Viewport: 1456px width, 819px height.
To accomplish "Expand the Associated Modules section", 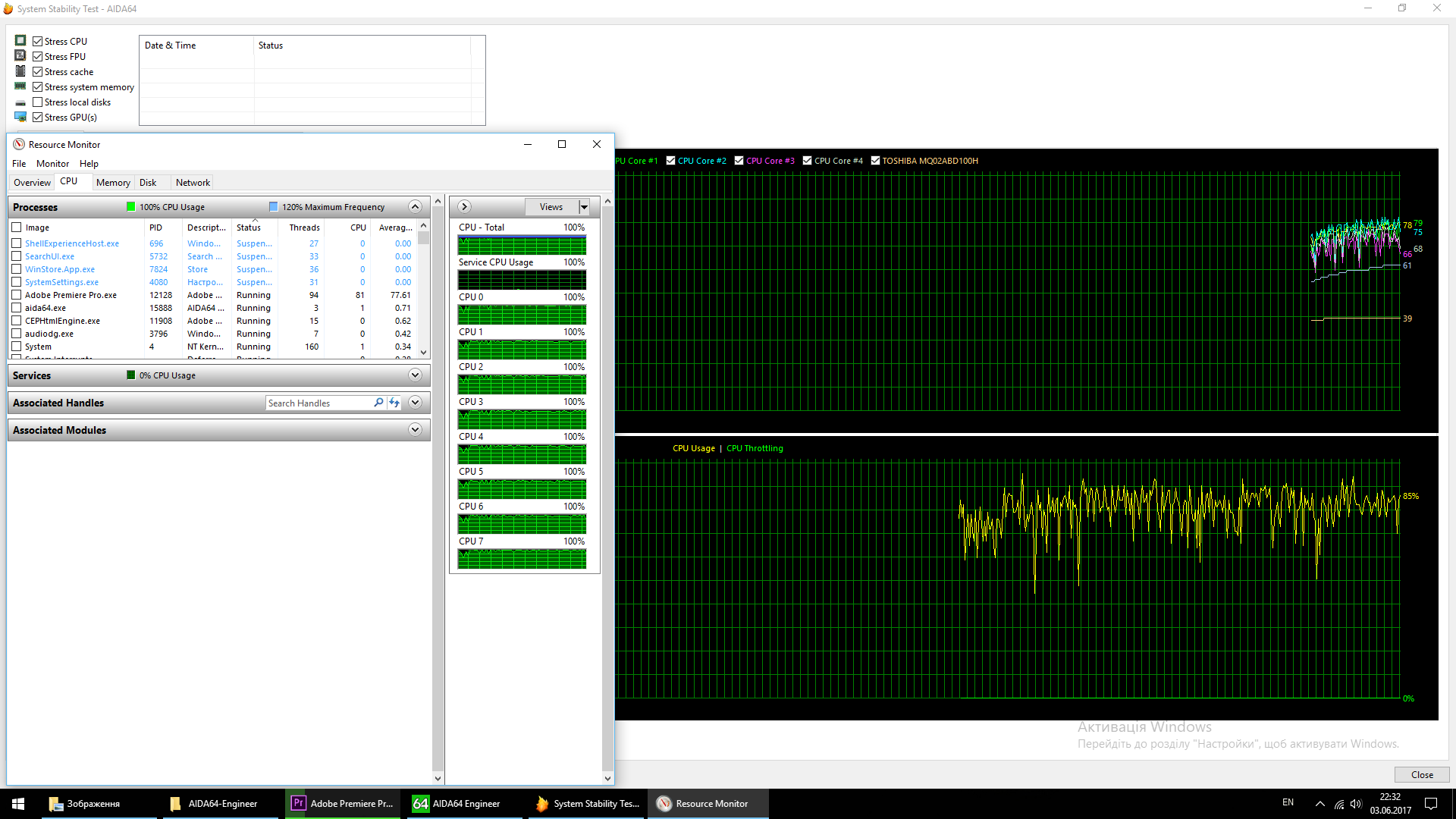I will (415, 429).
